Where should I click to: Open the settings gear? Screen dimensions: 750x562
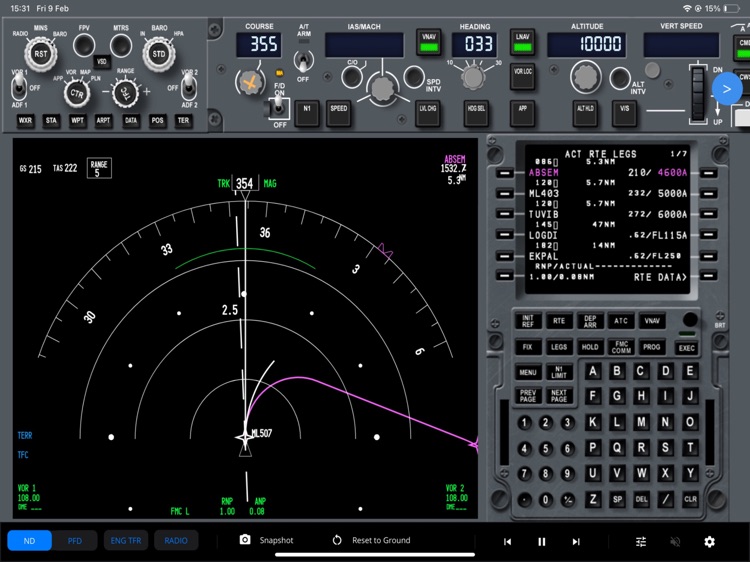[x=709, y=541]
